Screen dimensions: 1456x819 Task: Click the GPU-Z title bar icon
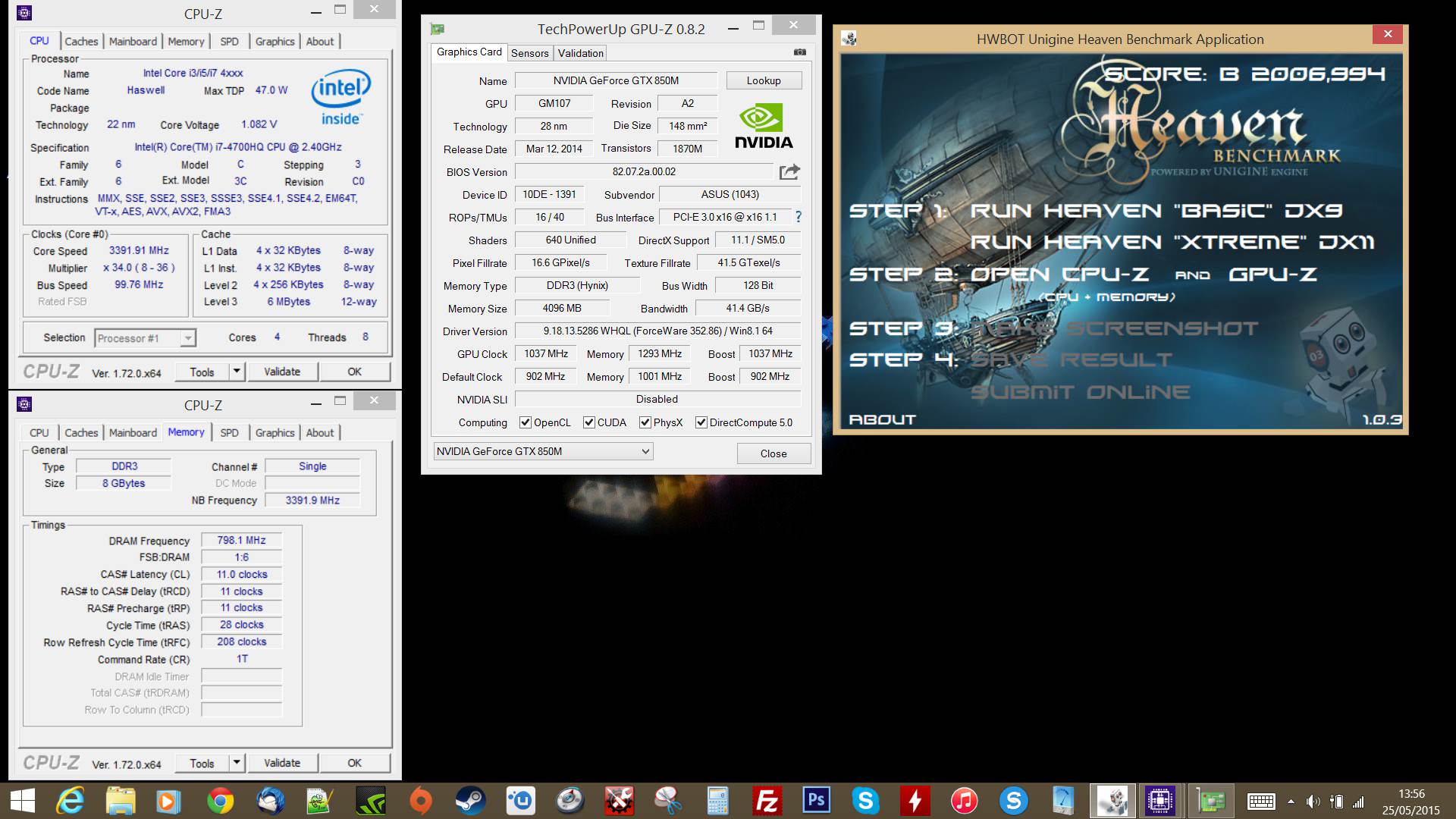point(438,29)
